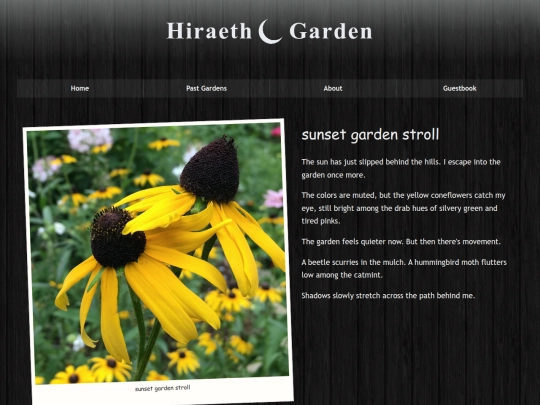Click the photo caption 'sunset garden stroll'
This screenshot has width=540, height=405.
pos(163,388)
